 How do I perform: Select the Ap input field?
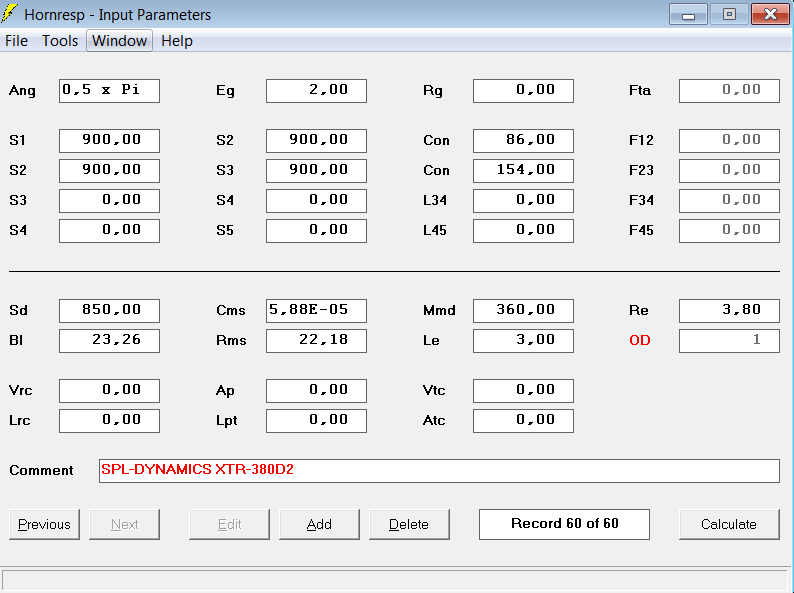316,390
